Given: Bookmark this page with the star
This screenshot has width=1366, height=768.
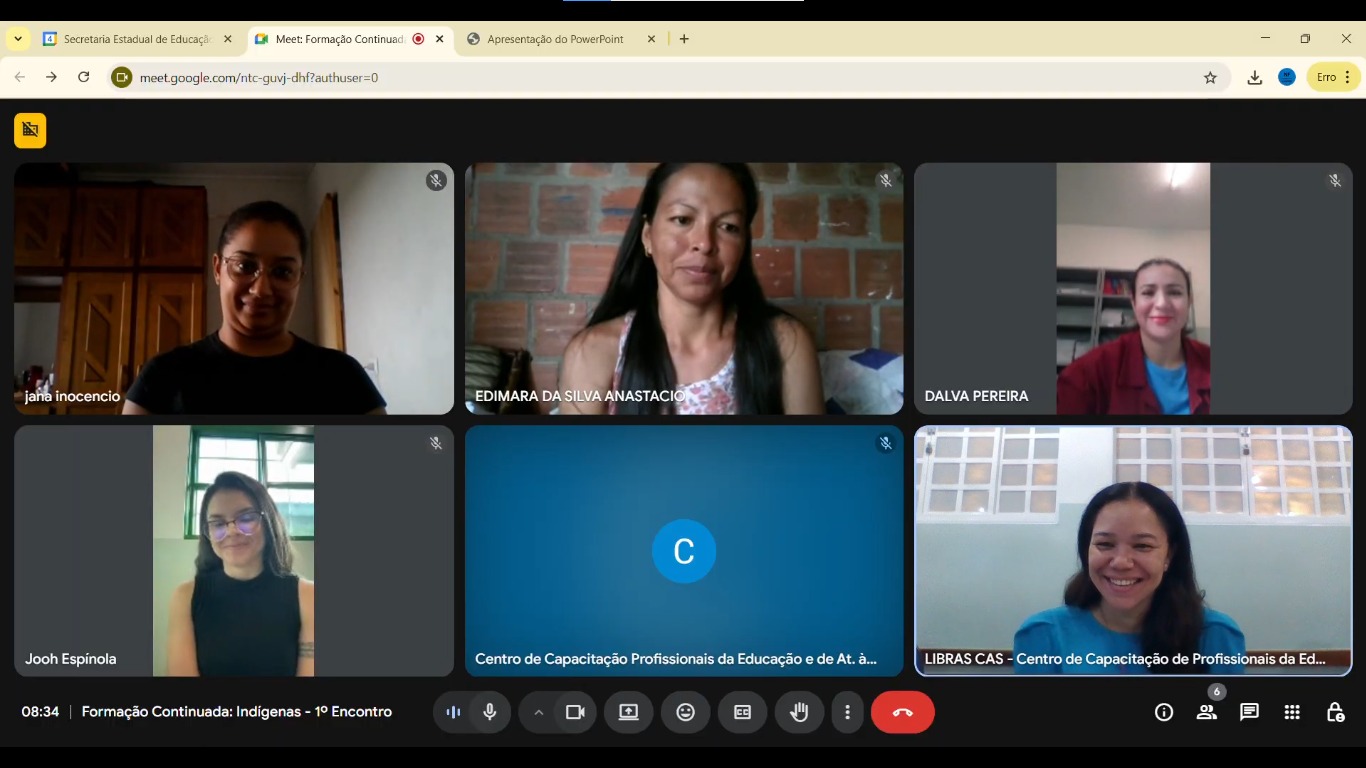Looking at the screenshot, I should [1210, 77].
